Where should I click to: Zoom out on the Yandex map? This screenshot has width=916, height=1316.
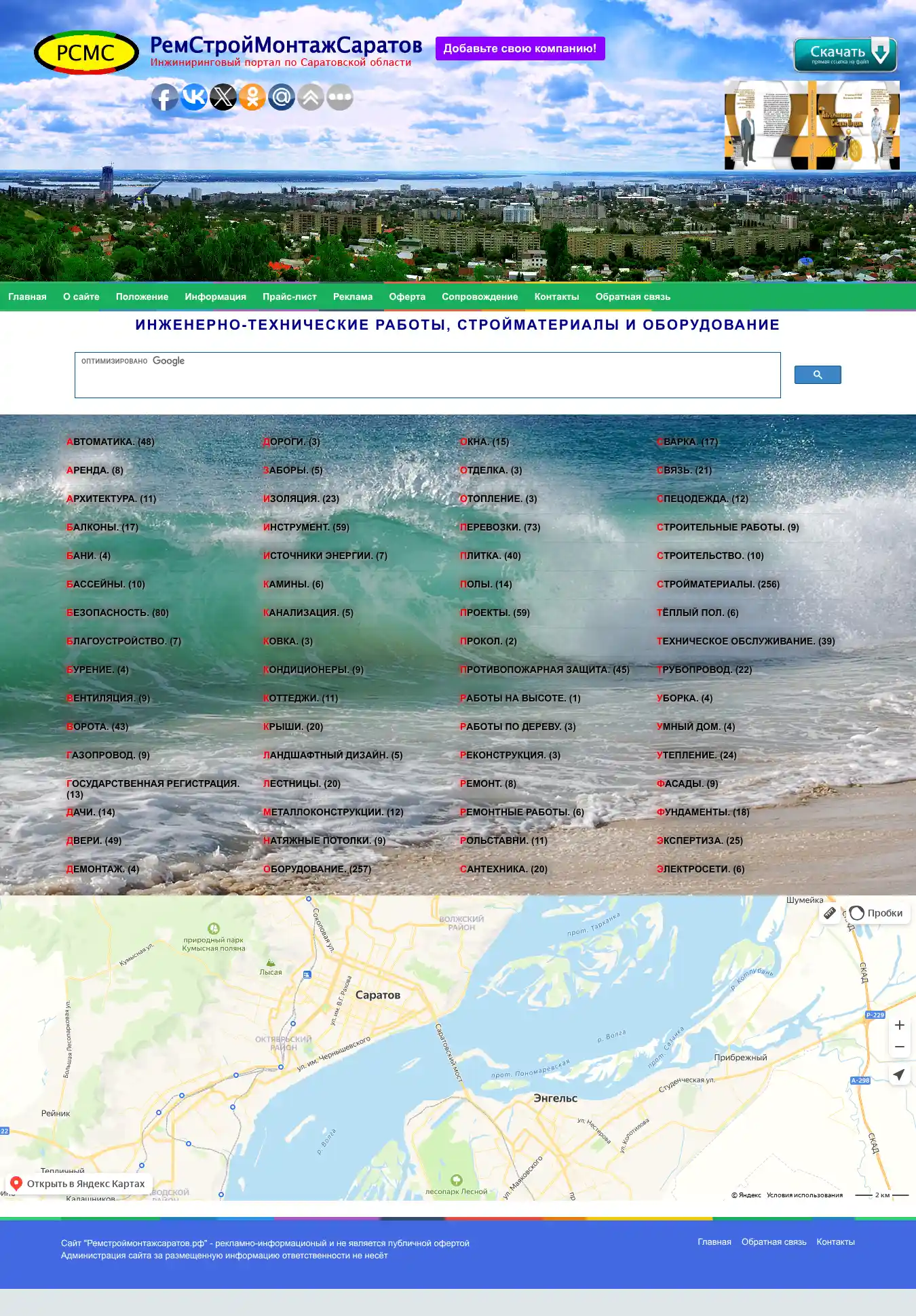[899, 1047]
